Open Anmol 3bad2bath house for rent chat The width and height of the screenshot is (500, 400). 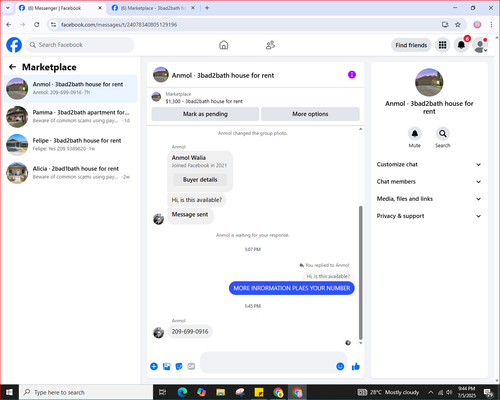pos(70,88)
